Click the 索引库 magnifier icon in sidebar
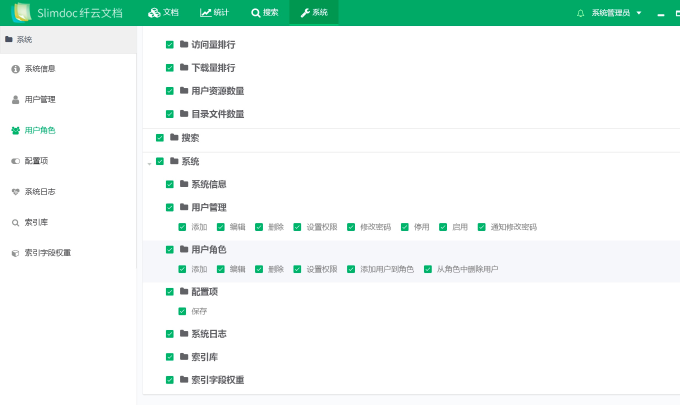Viewport: 680px width, 405px height. [15, 222]
